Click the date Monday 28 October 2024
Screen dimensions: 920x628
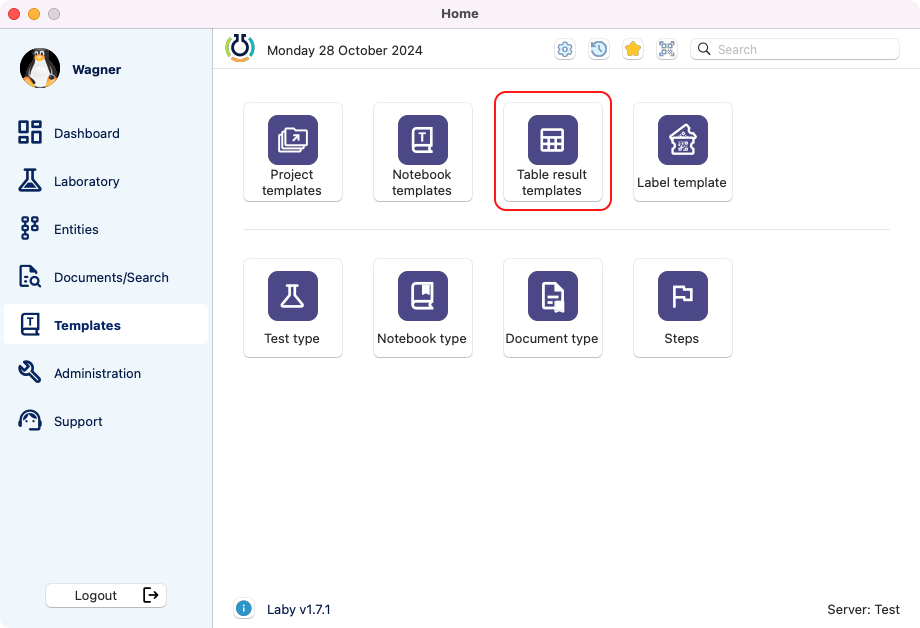344,50
